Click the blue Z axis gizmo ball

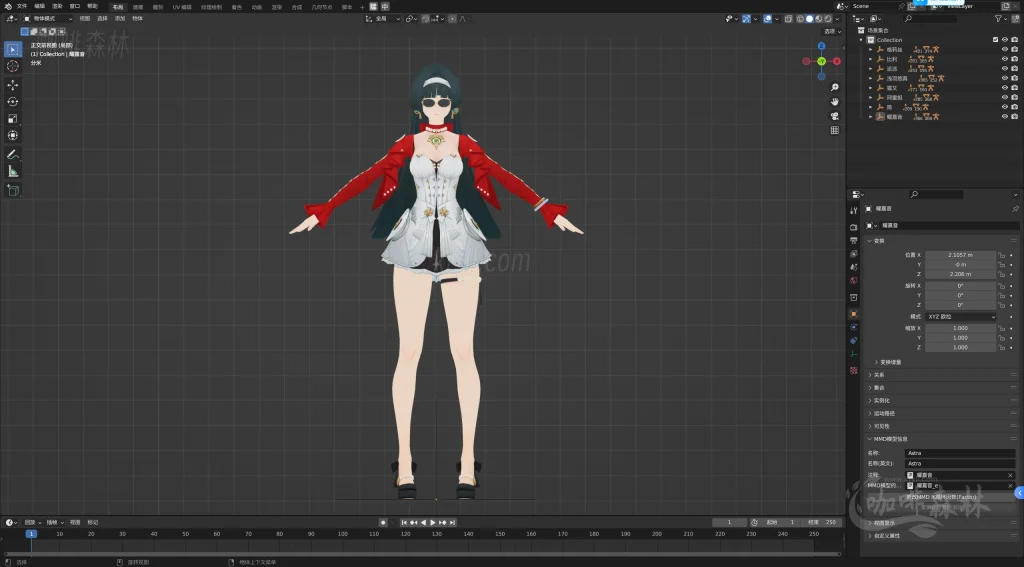pyautogui.click(x=822, y=46)
